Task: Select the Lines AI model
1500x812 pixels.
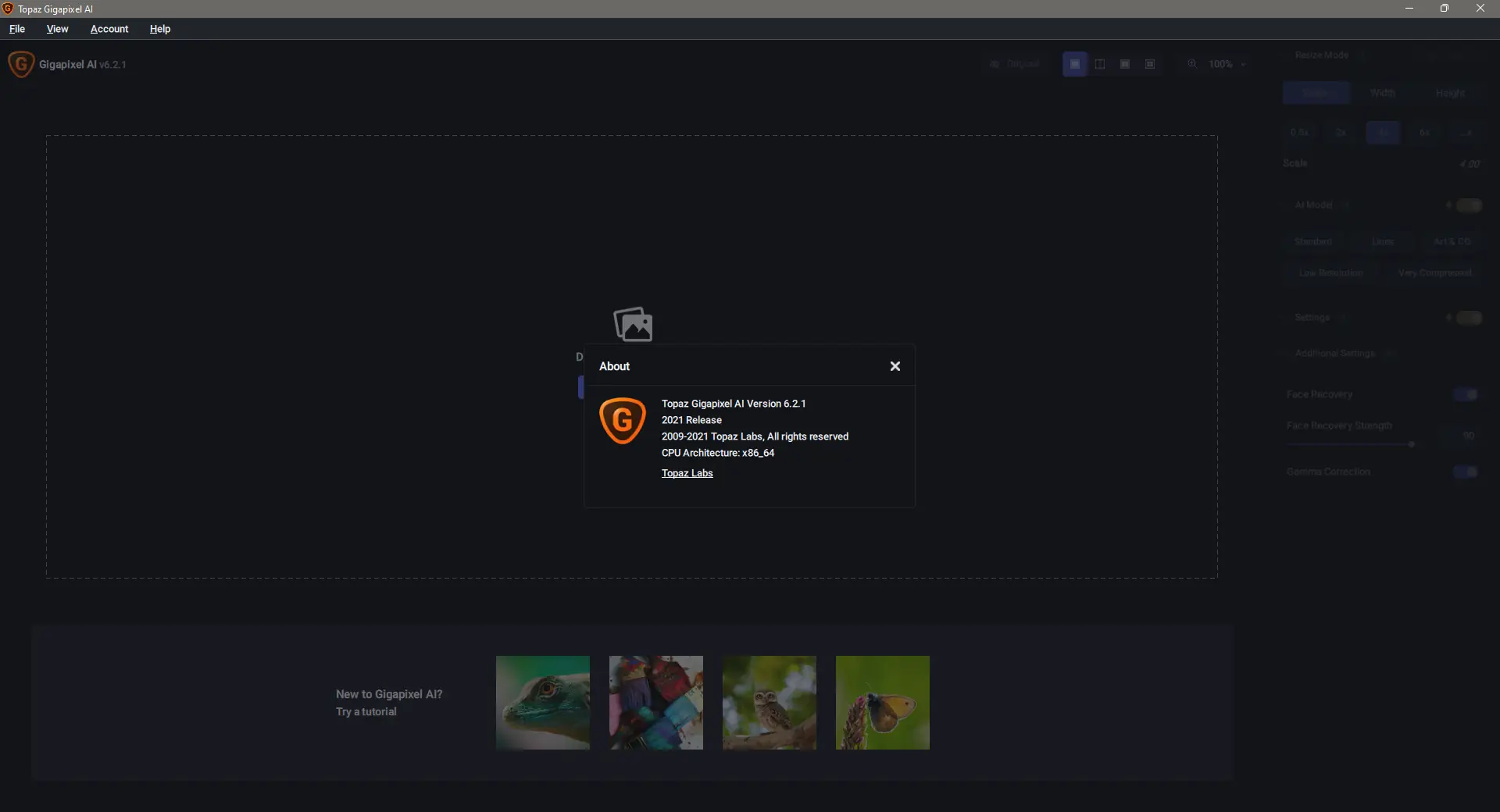Action: (1383, 242)
